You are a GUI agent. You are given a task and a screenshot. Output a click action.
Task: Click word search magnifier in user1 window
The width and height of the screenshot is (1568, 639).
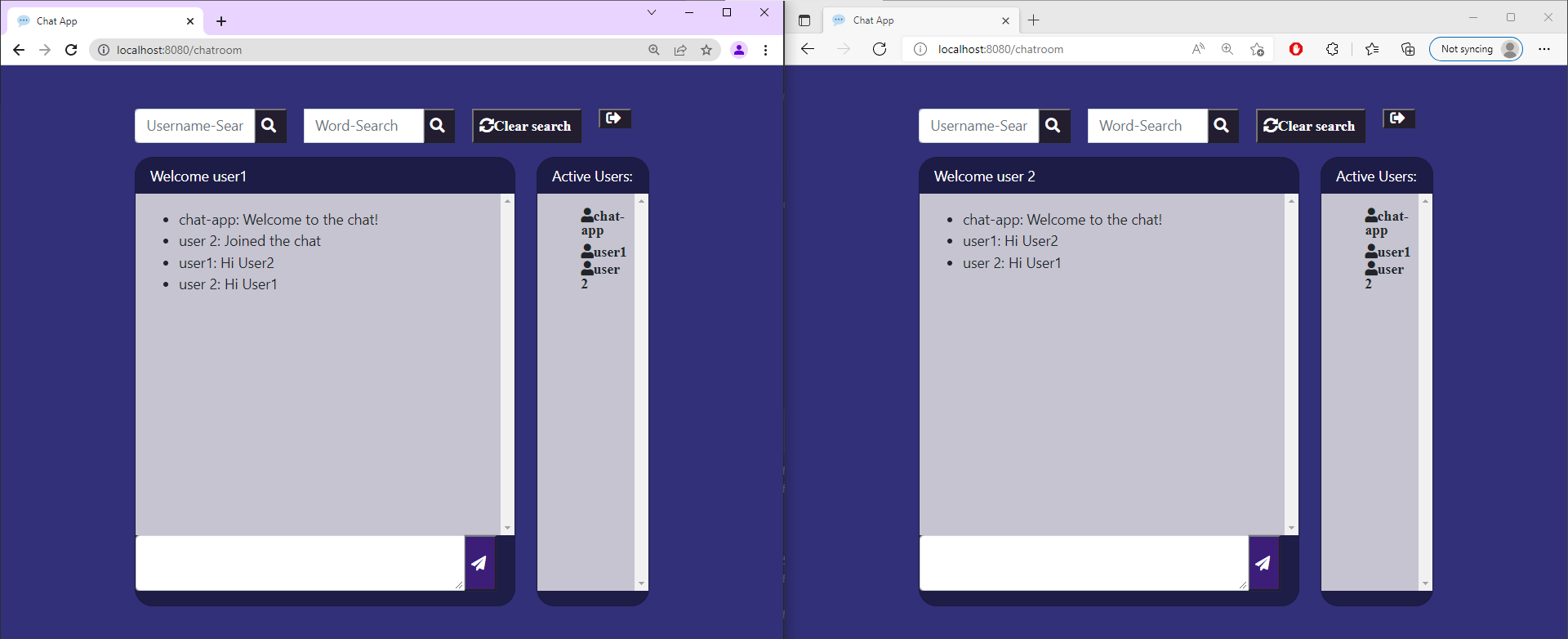pos(439,126)
